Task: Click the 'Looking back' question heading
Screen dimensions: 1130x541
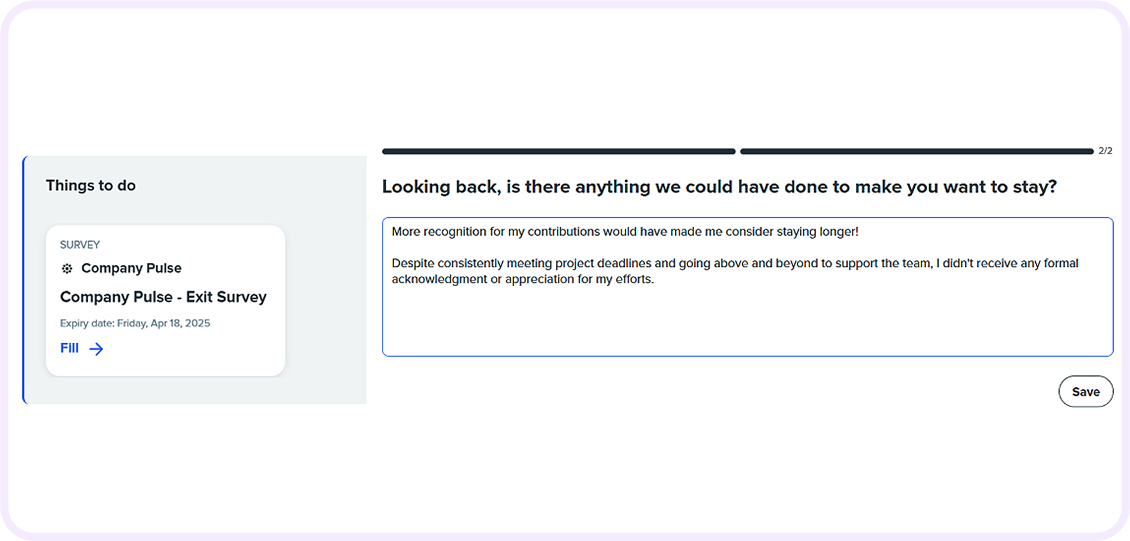Action: 719,187
